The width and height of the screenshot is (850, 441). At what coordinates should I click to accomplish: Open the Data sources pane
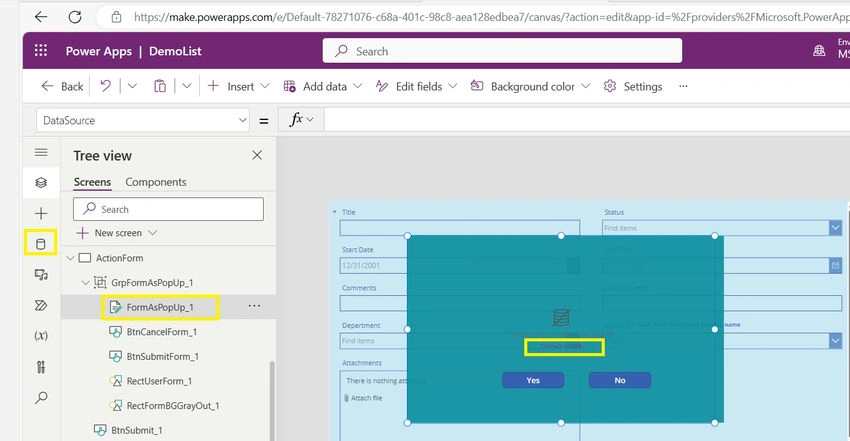click(x=41, y=244)
